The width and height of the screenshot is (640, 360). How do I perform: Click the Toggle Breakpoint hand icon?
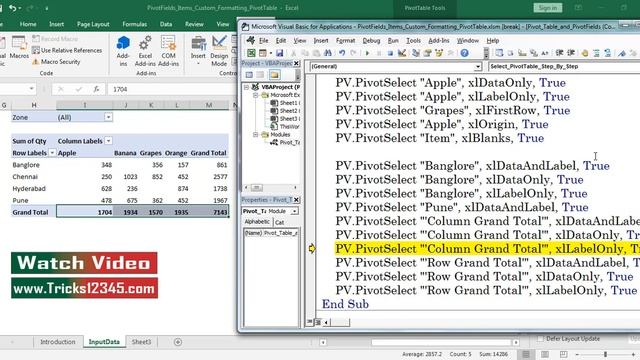point(584,53)
